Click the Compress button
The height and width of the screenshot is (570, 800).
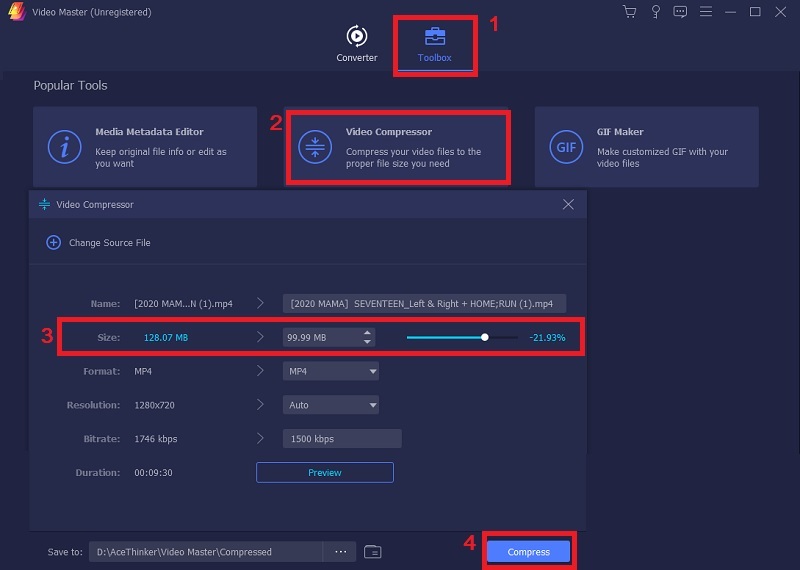point(529,552)
